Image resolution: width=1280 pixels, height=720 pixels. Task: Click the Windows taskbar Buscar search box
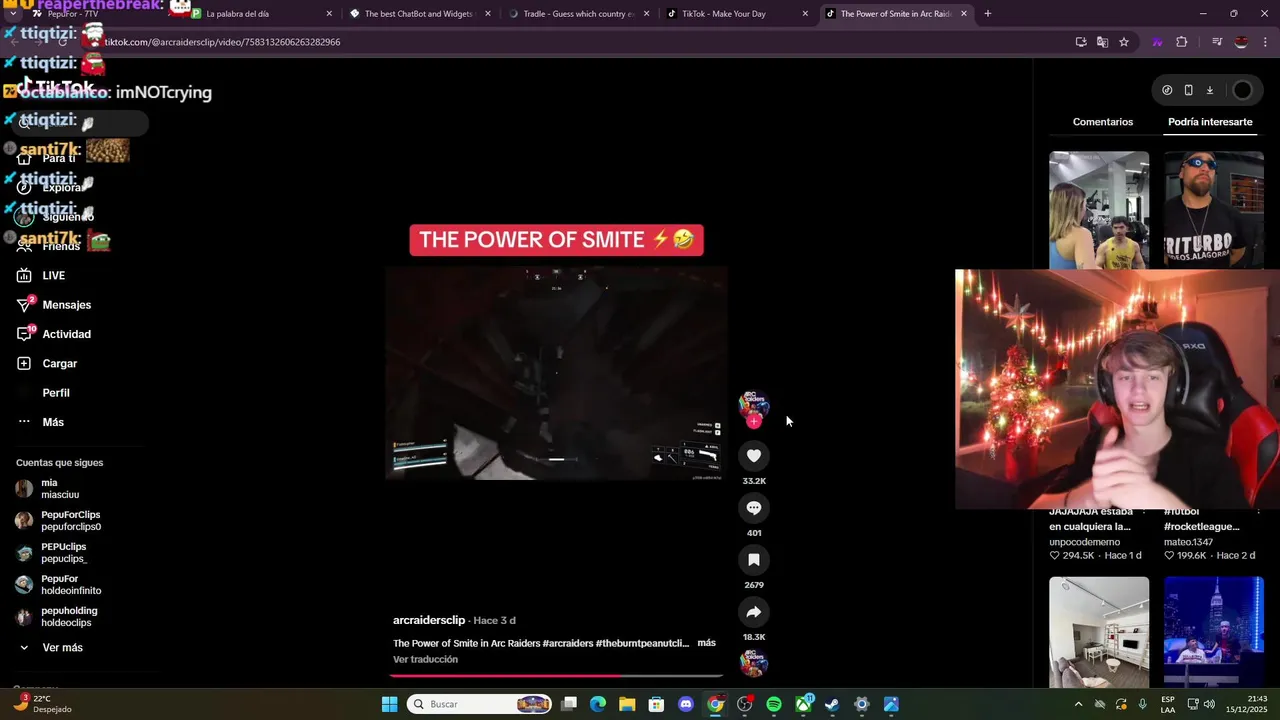coord(480,704)
